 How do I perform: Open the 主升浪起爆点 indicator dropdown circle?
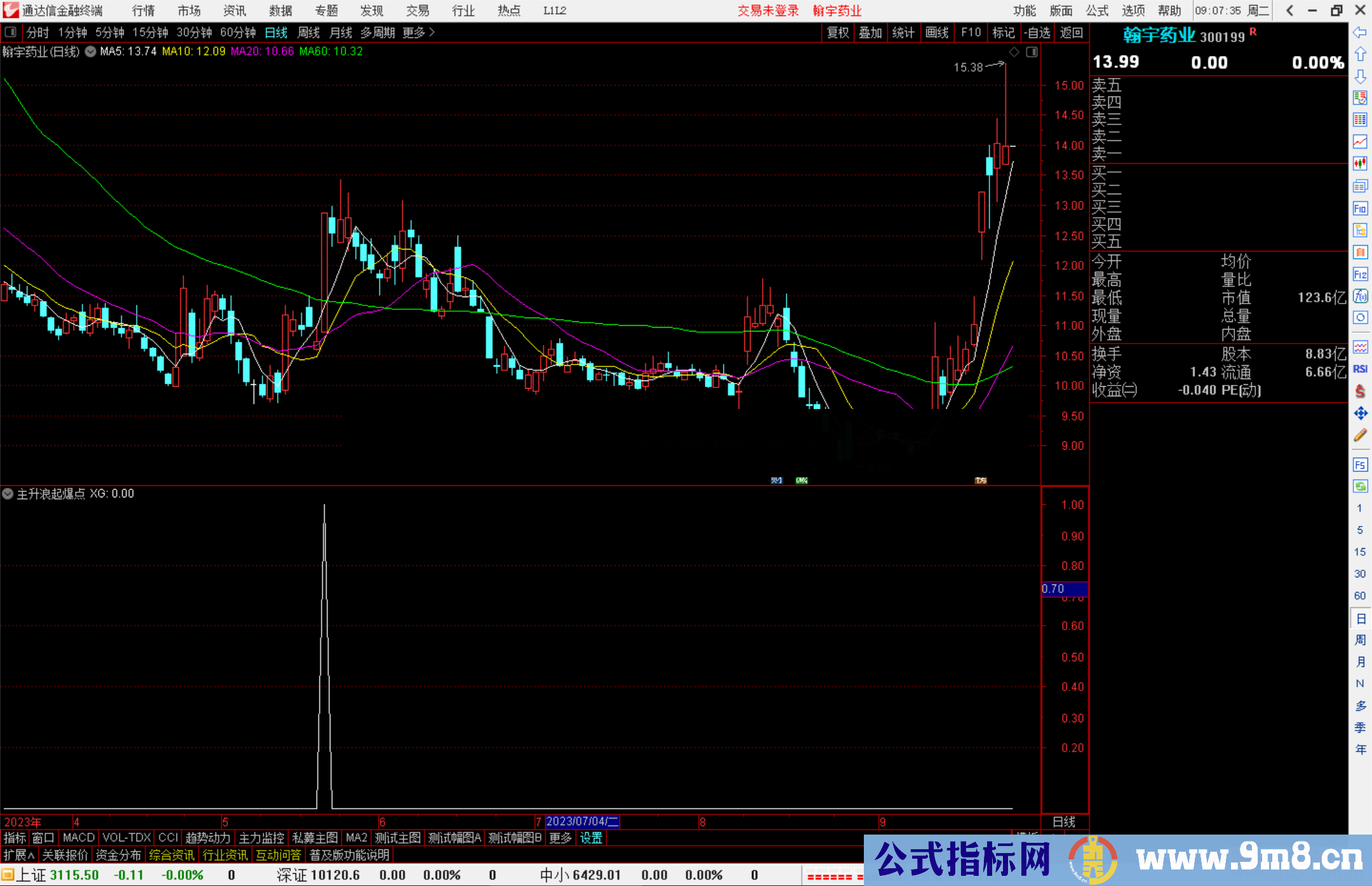click(x=8, y=493)
